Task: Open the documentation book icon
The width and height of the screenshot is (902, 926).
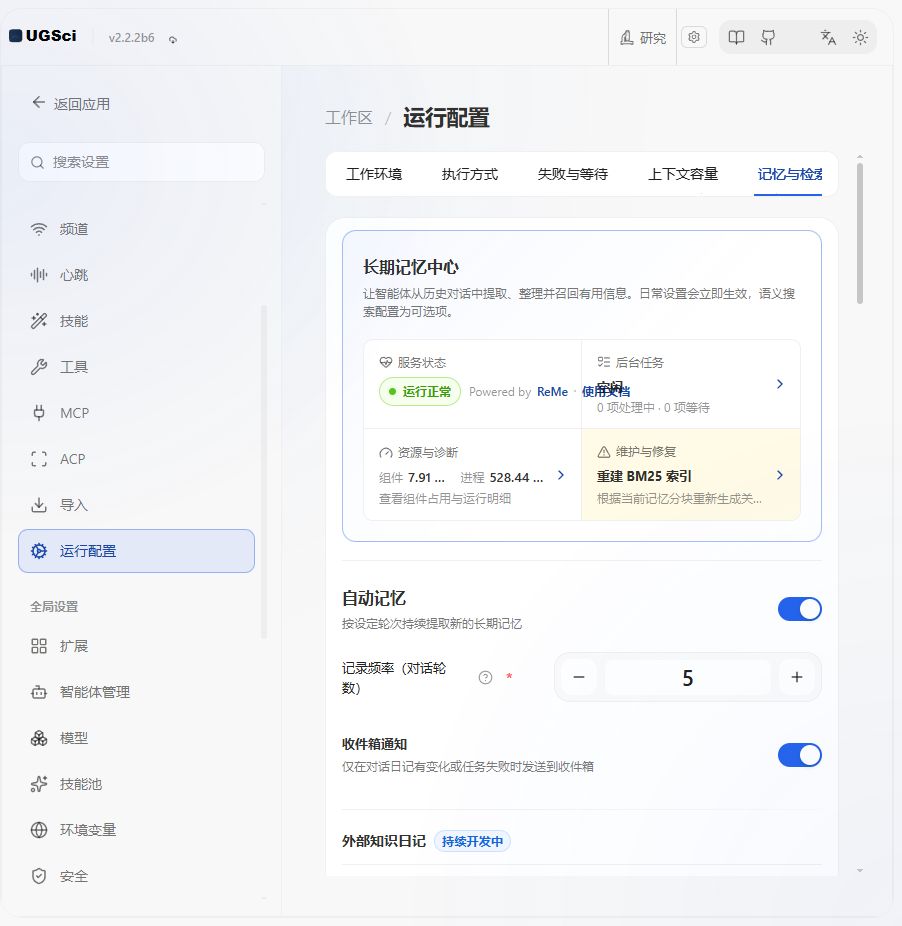Action: pyautogui.click(x=736, y=38)
